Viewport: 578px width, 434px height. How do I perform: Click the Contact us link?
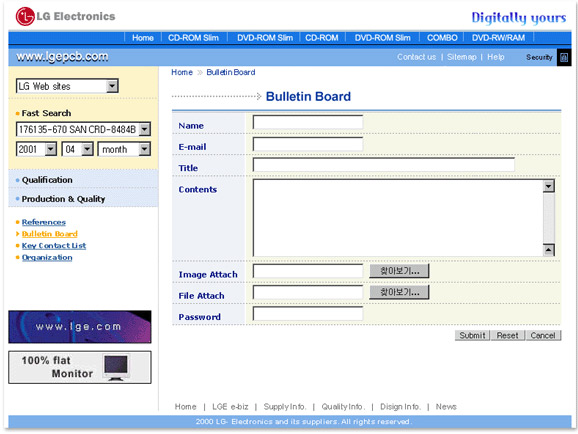pos(416,57)
